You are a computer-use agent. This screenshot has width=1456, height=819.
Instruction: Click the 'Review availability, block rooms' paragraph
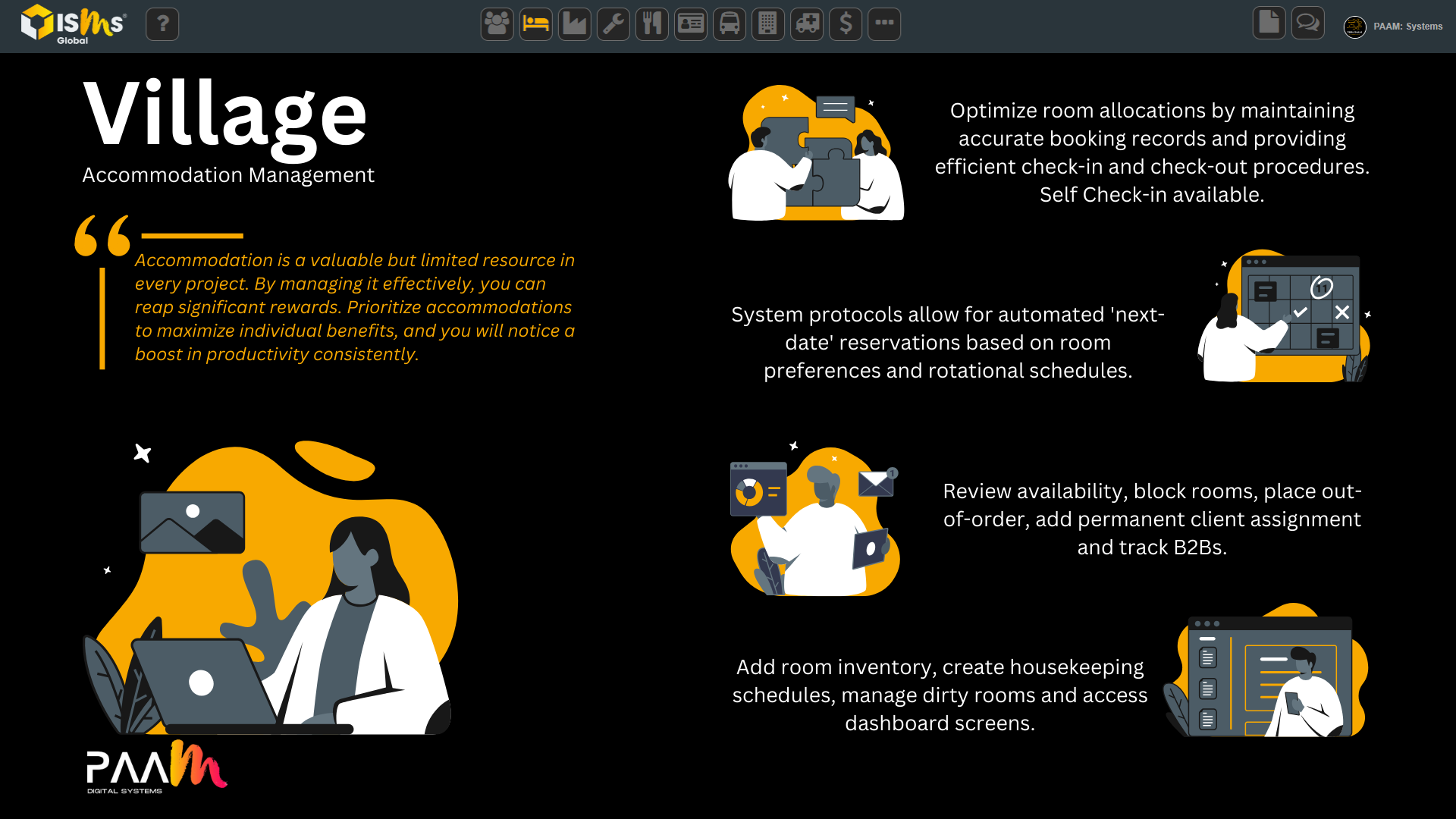tap(1152, 519)
